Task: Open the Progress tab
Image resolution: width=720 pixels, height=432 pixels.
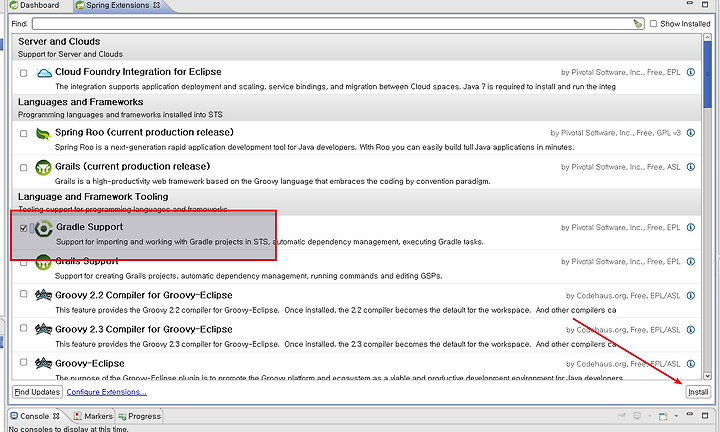Action: pos(140,416)
